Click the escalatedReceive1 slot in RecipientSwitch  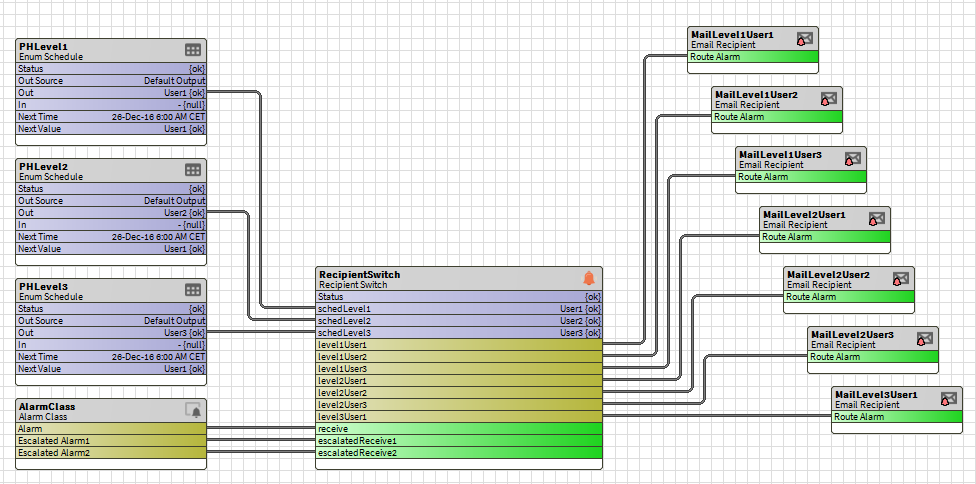point(459,441)
